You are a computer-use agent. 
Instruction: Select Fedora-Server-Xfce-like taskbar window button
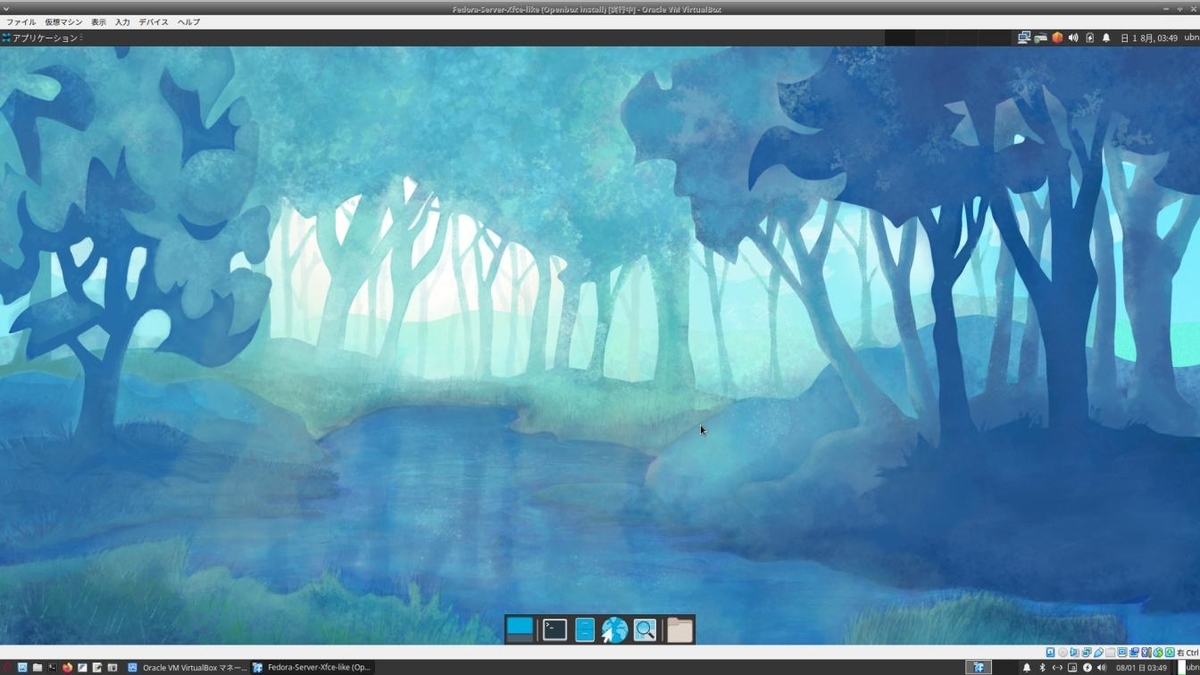pos(312,667)
